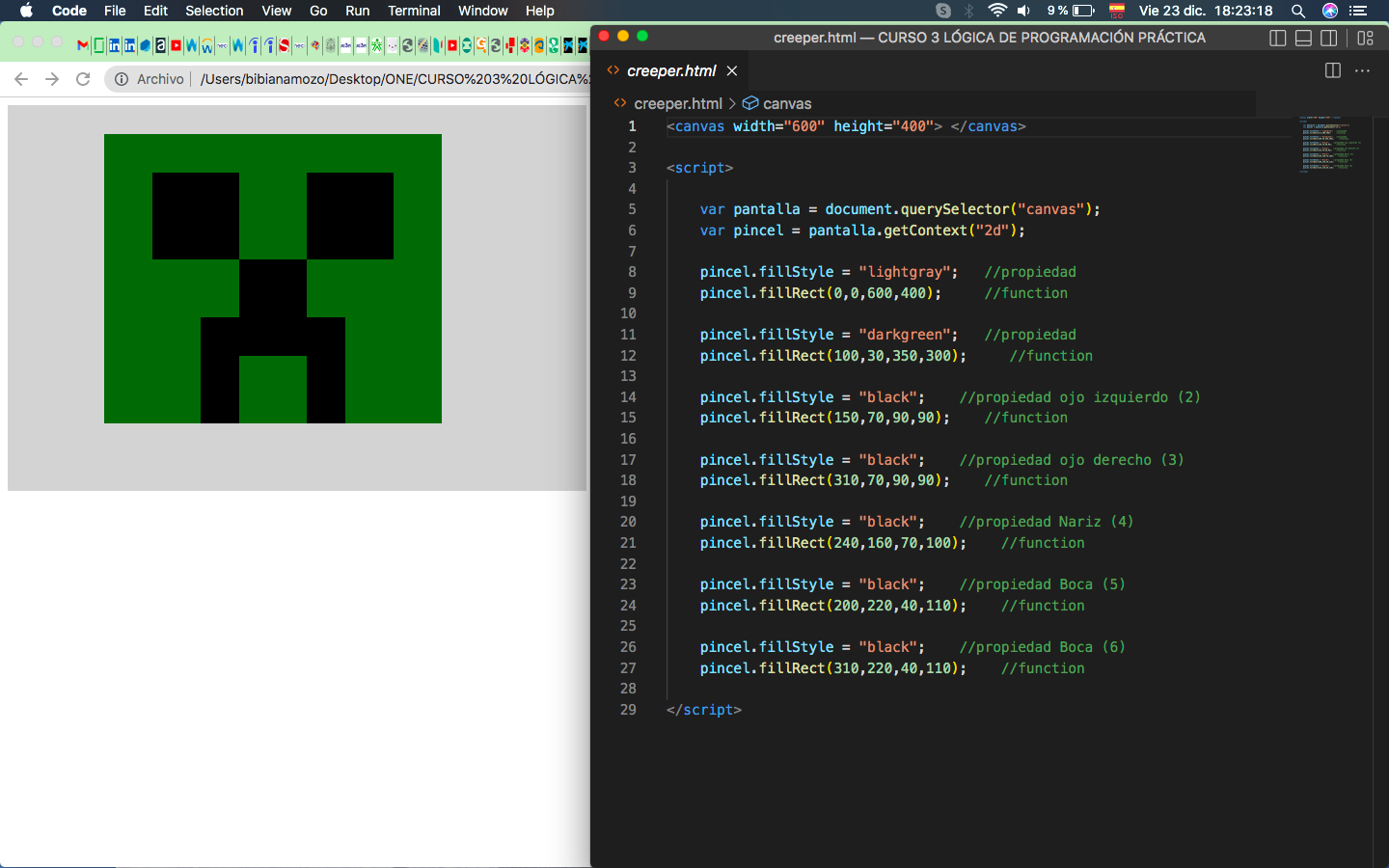Click line number 1 in the gutter

[632, 126]
